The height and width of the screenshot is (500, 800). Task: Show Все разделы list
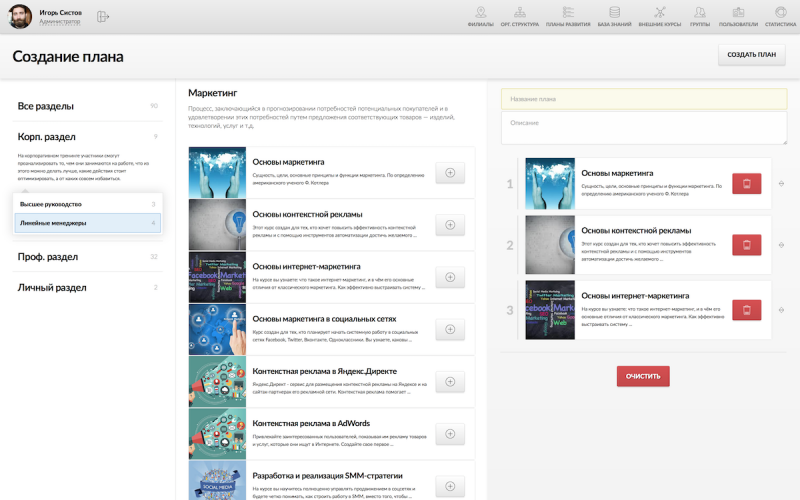click(46, 106)
